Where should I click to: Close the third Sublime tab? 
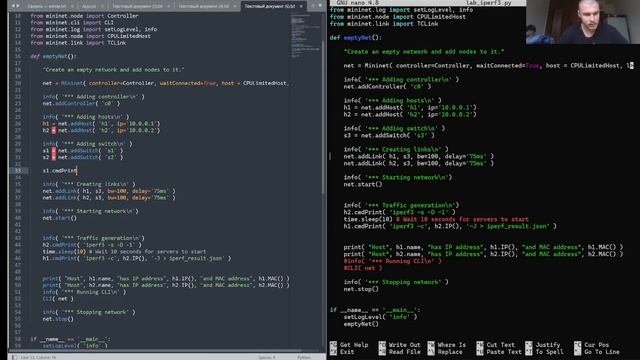(168, 6)
